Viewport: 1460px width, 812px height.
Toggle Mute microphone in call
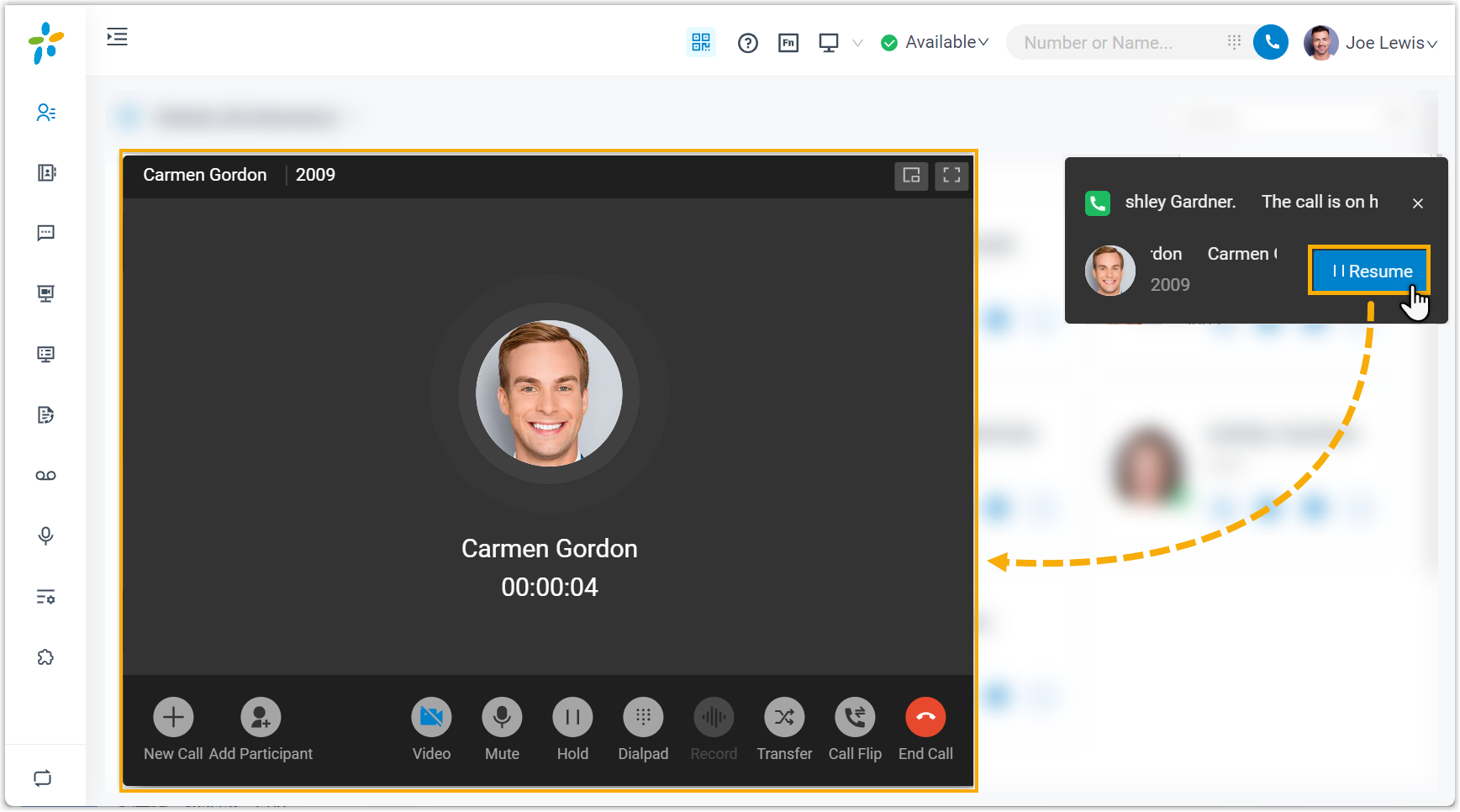(502, 717)
